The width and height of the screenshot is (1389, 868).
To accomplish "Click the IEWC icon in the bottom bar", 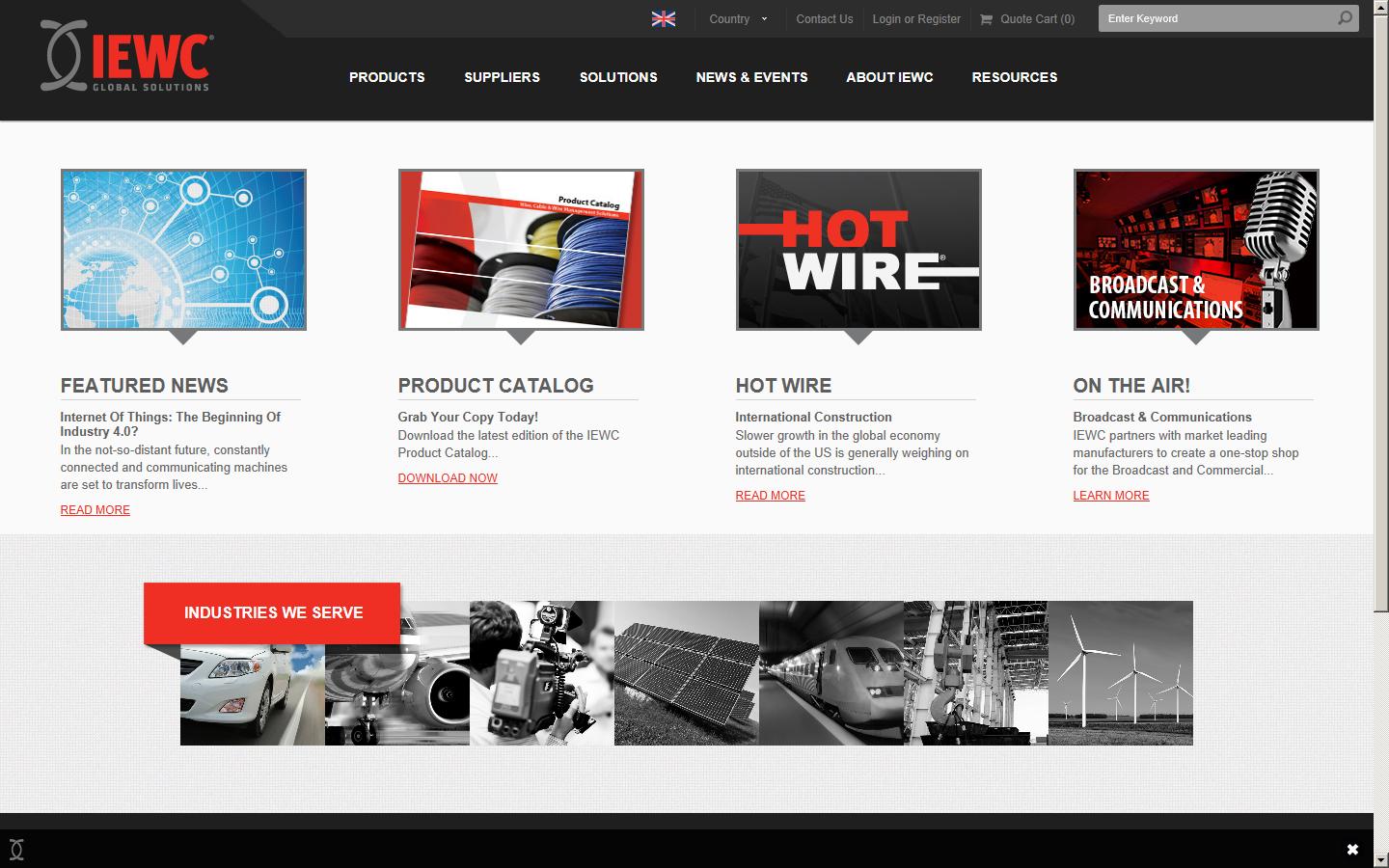I will [17, 850].
